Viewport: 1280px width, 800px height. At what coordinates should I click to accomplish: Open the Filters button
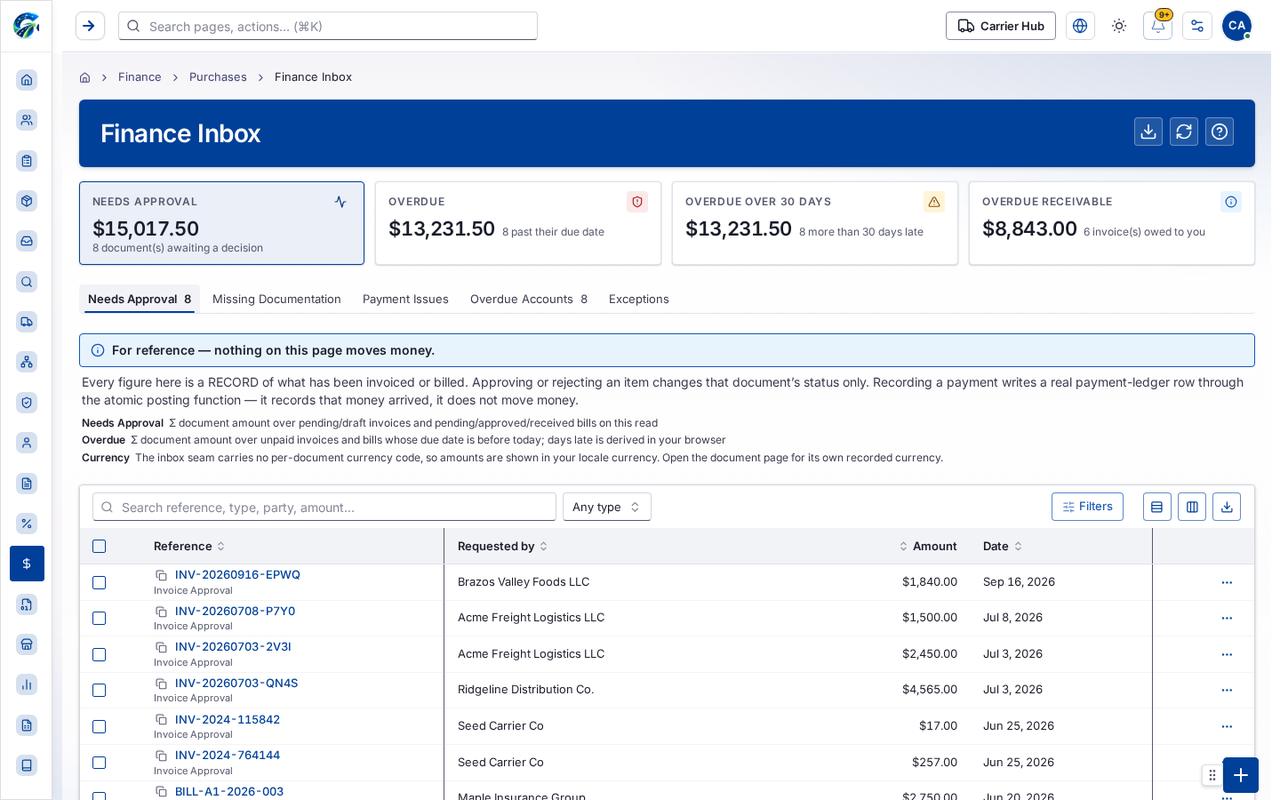[x=1087, y=507]
